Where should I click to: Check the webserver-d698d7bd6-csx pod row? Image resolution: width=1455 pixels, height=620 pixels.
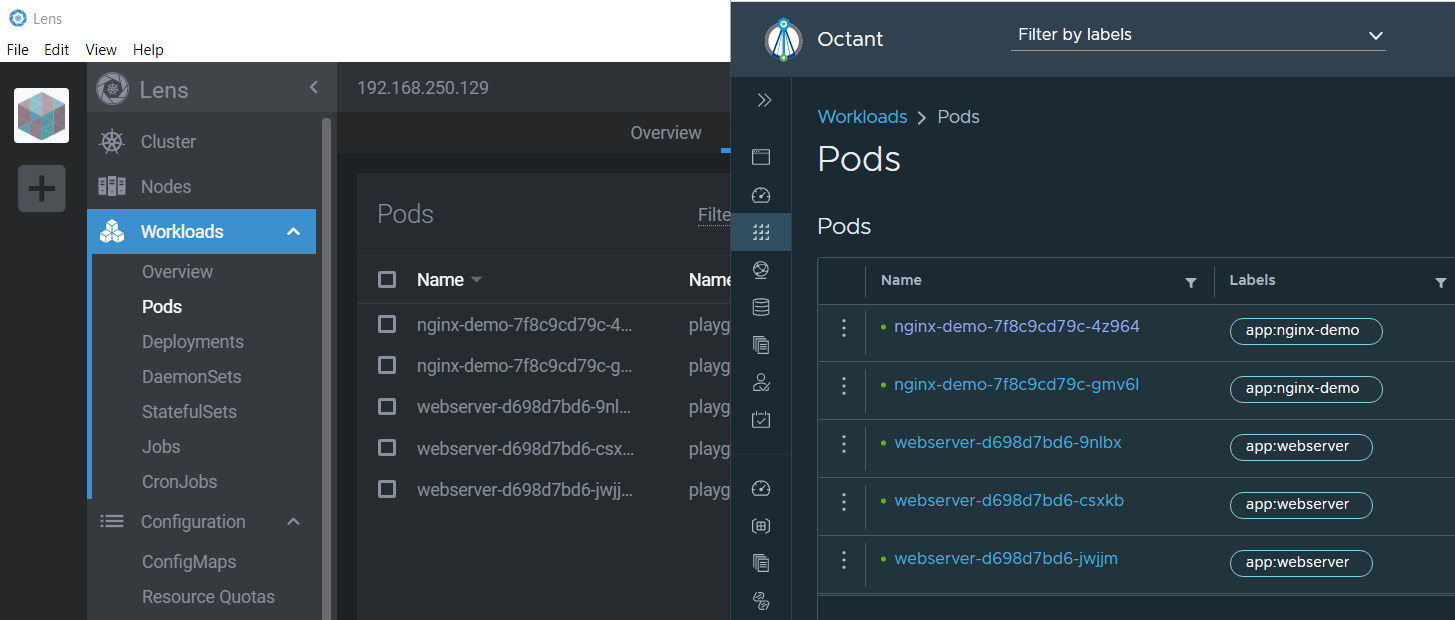(387, 448)
